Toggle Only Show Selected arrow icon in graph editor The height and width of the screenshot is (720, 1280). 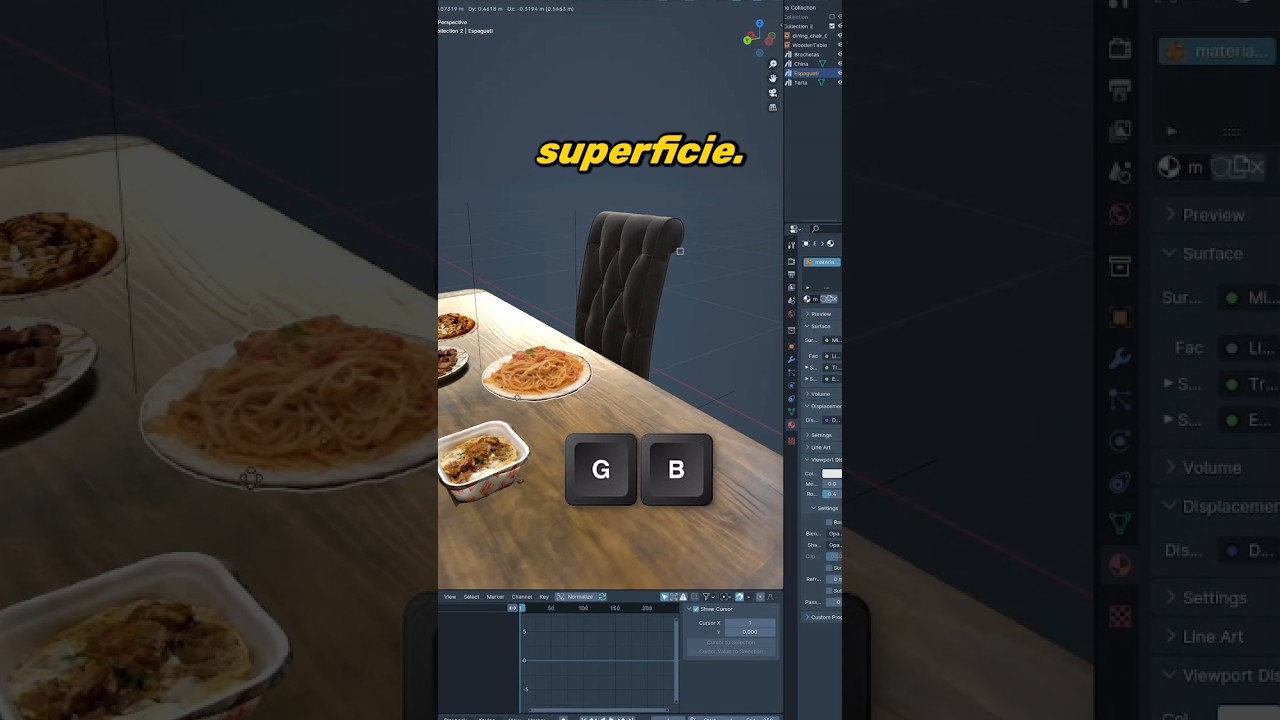click(x=665, y=597)
